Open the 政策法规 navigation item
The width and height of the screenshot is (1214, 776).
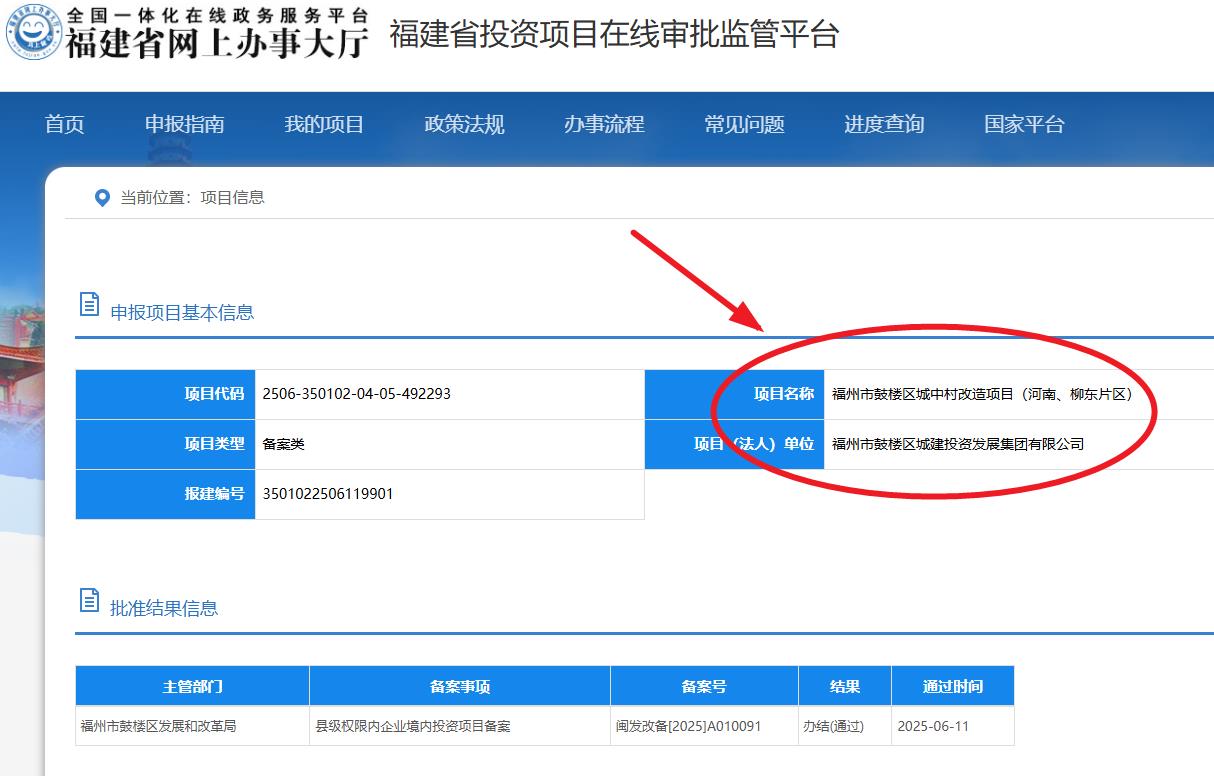(464, 124)
